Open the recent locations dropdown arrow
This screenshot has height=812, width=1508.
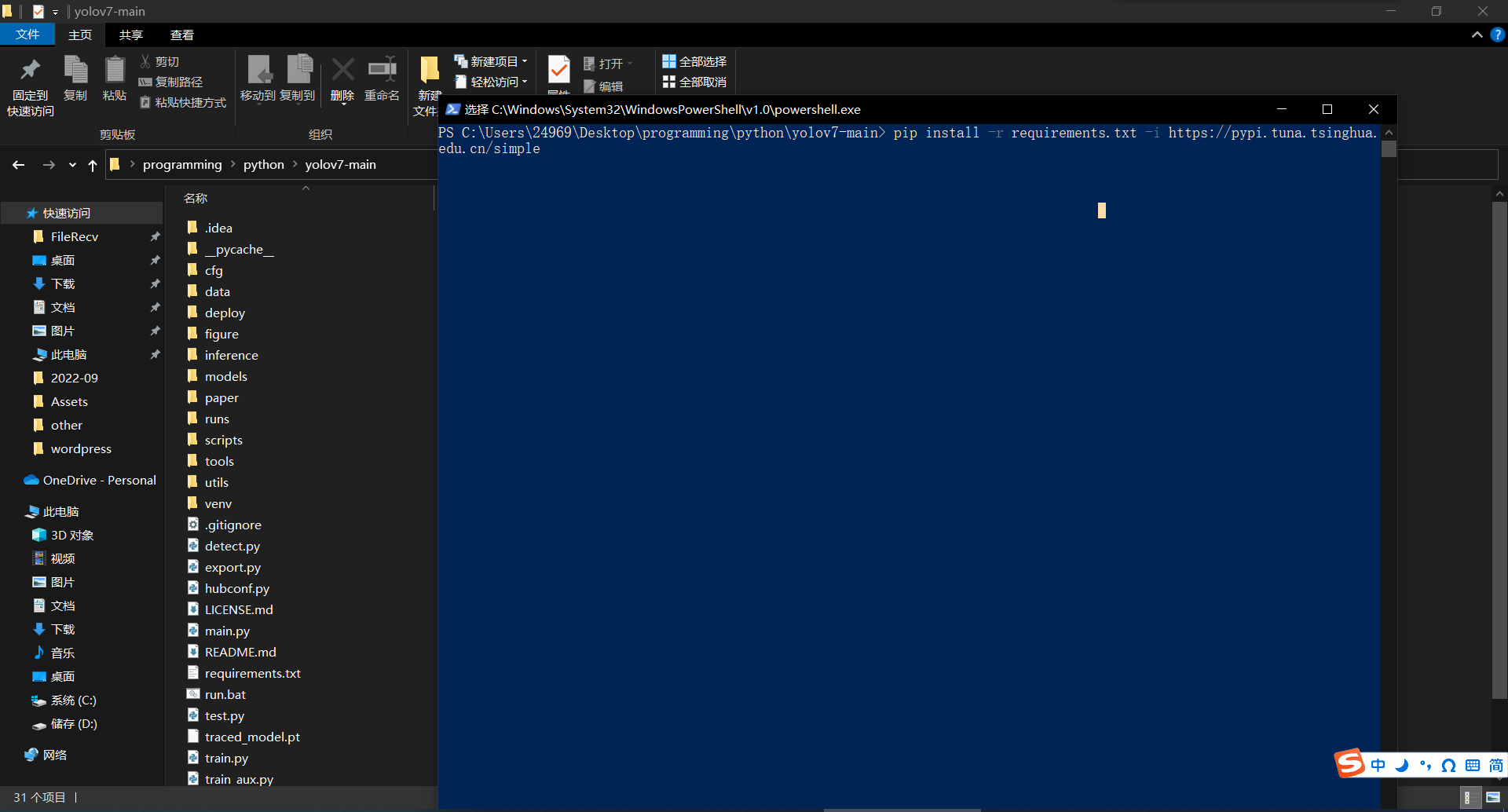(x=72, y=165)
